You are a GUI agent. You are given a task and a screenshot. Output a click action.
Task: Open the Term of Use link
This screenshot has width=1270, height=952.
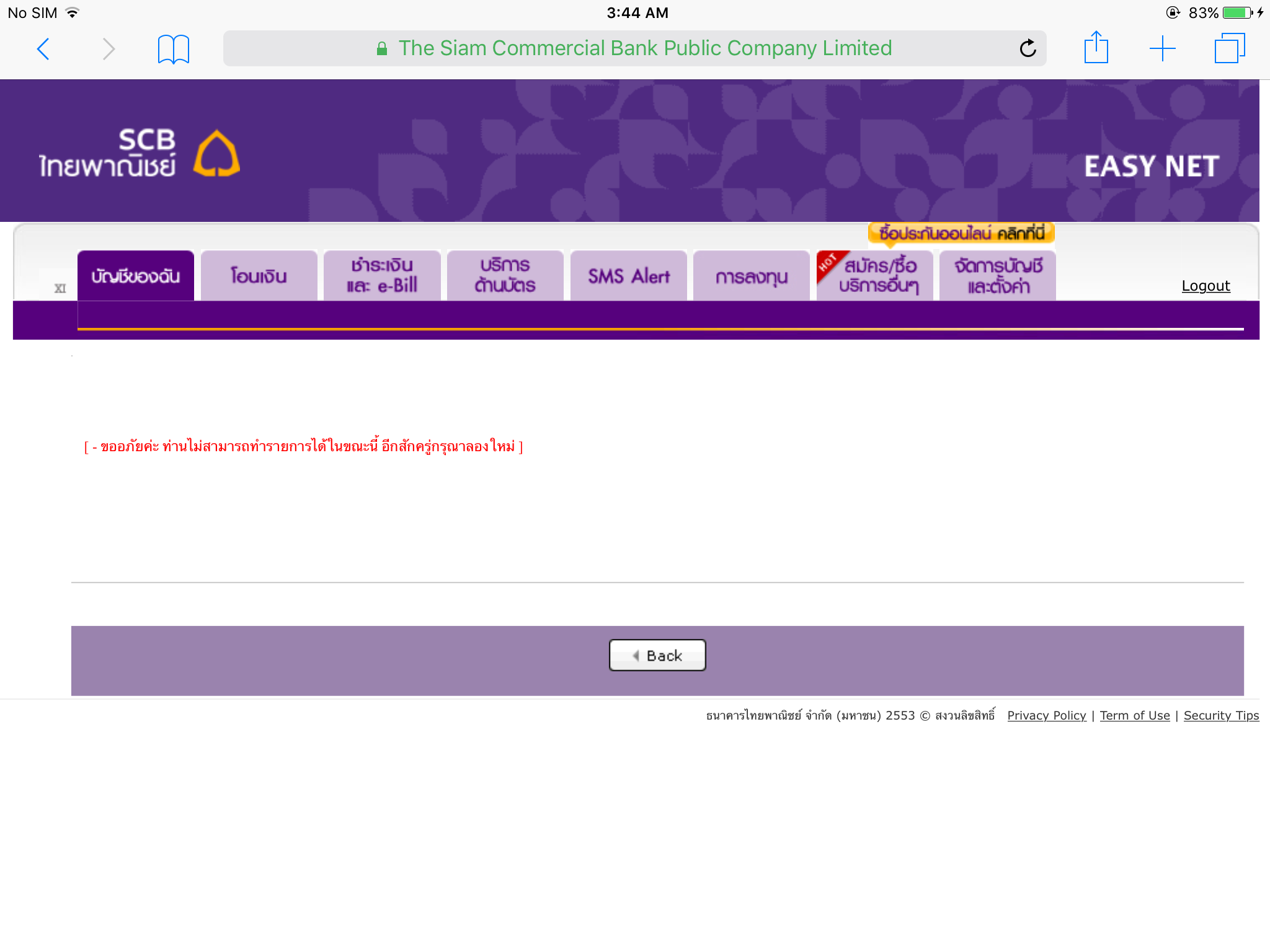(x=1135, y=715)
